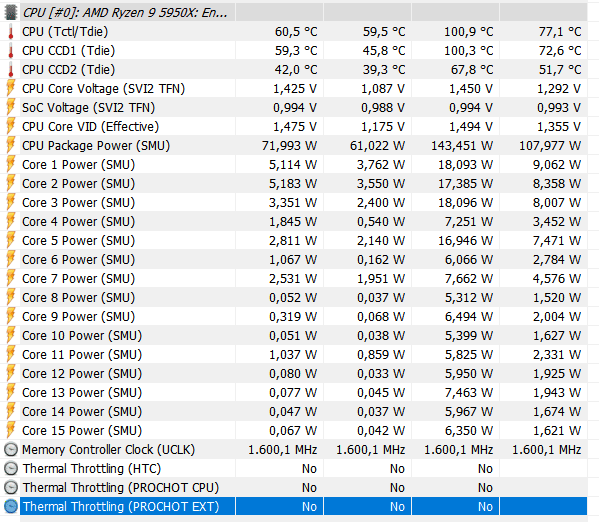Select the CPU Package Power (SMU) label
Screen dimensions: 599x522
click(96, 145)
